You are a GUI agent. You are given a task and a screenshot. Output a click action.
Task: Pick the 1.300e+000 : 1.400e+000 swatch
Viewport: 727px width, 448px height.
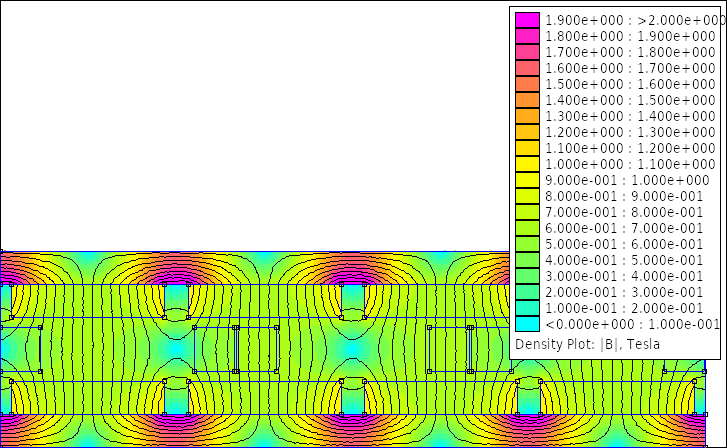[x=527, y=116]
